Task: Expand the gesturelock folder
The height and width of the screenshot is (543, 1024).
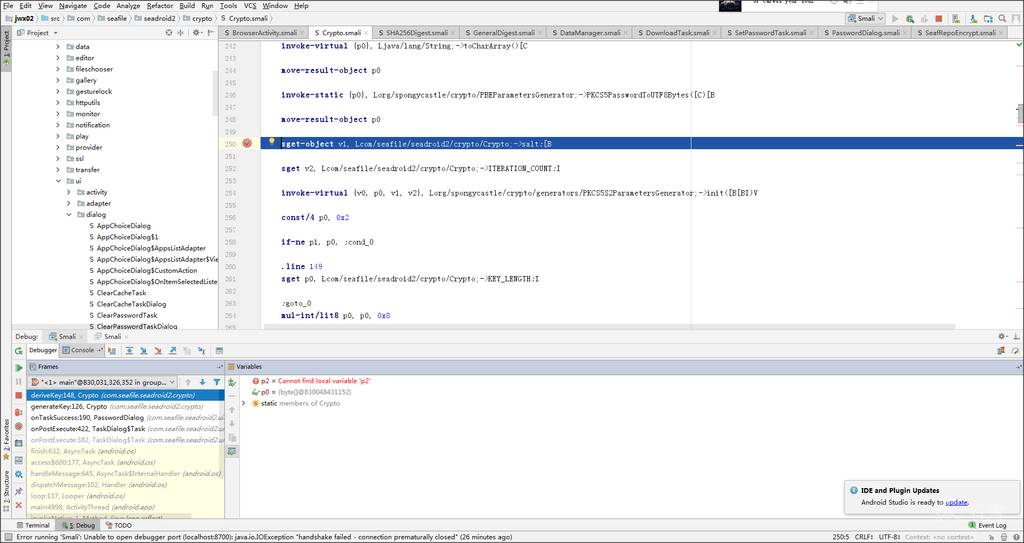Action: [58, 91]
